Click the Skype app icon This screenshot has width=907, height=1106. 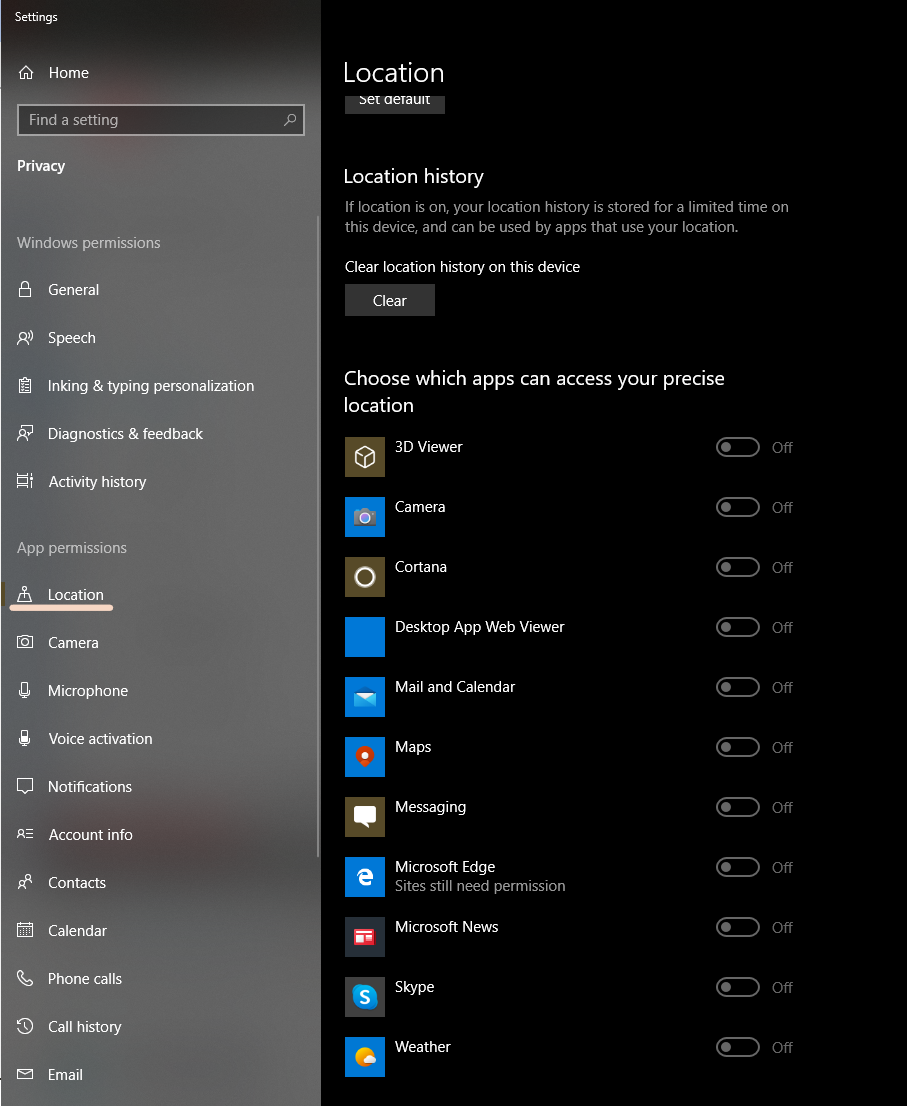click(365, 997)
